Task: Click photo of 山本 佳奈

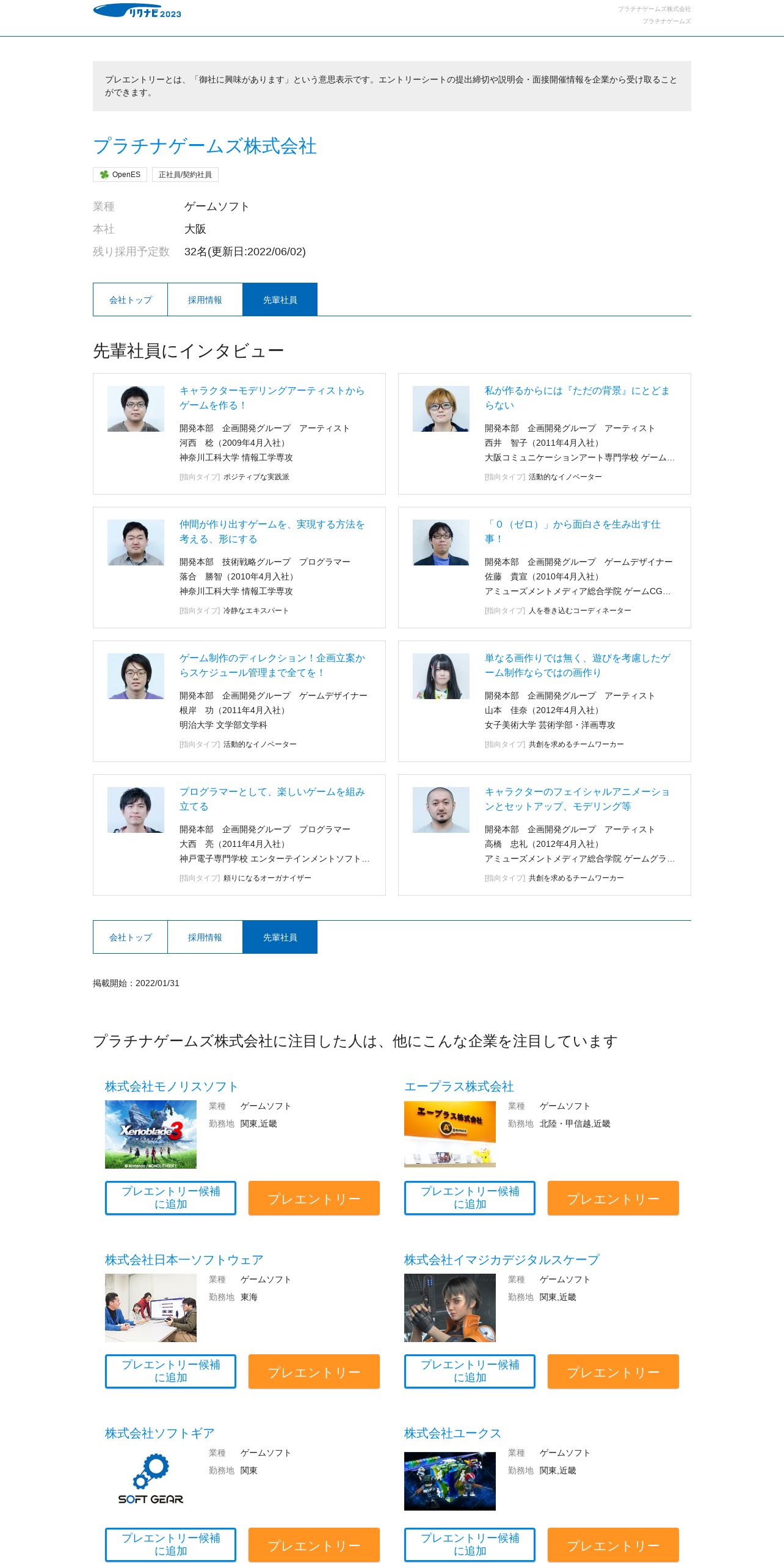Action: tap(441, 676)
